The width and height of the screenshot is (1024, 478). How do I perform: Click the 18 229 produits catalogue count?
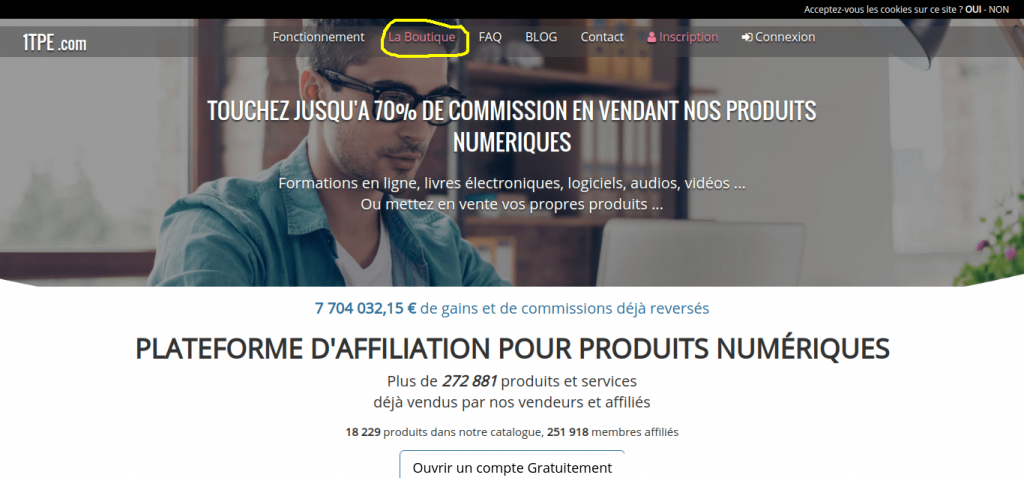363,432
